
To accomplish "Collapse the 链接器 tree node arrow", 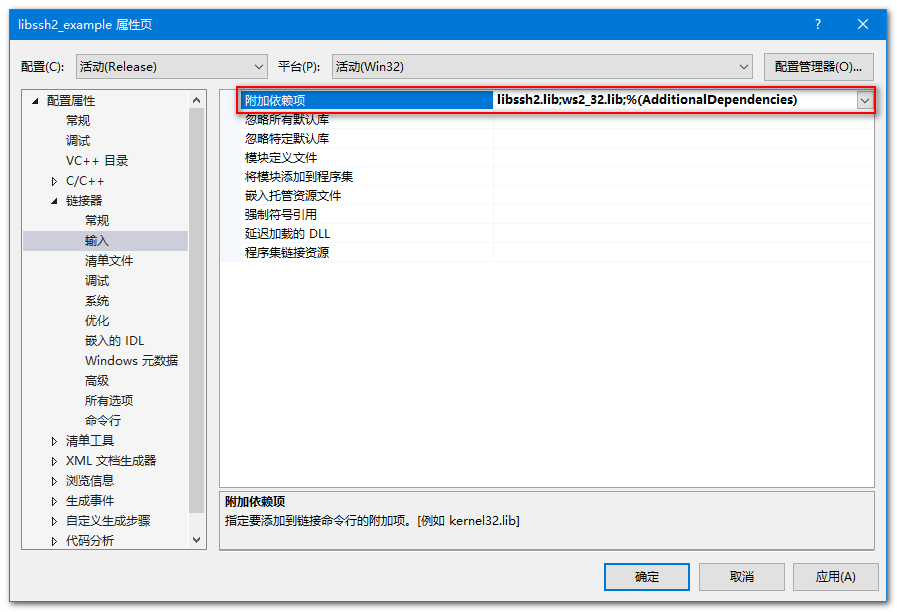I will click(54, 201).
